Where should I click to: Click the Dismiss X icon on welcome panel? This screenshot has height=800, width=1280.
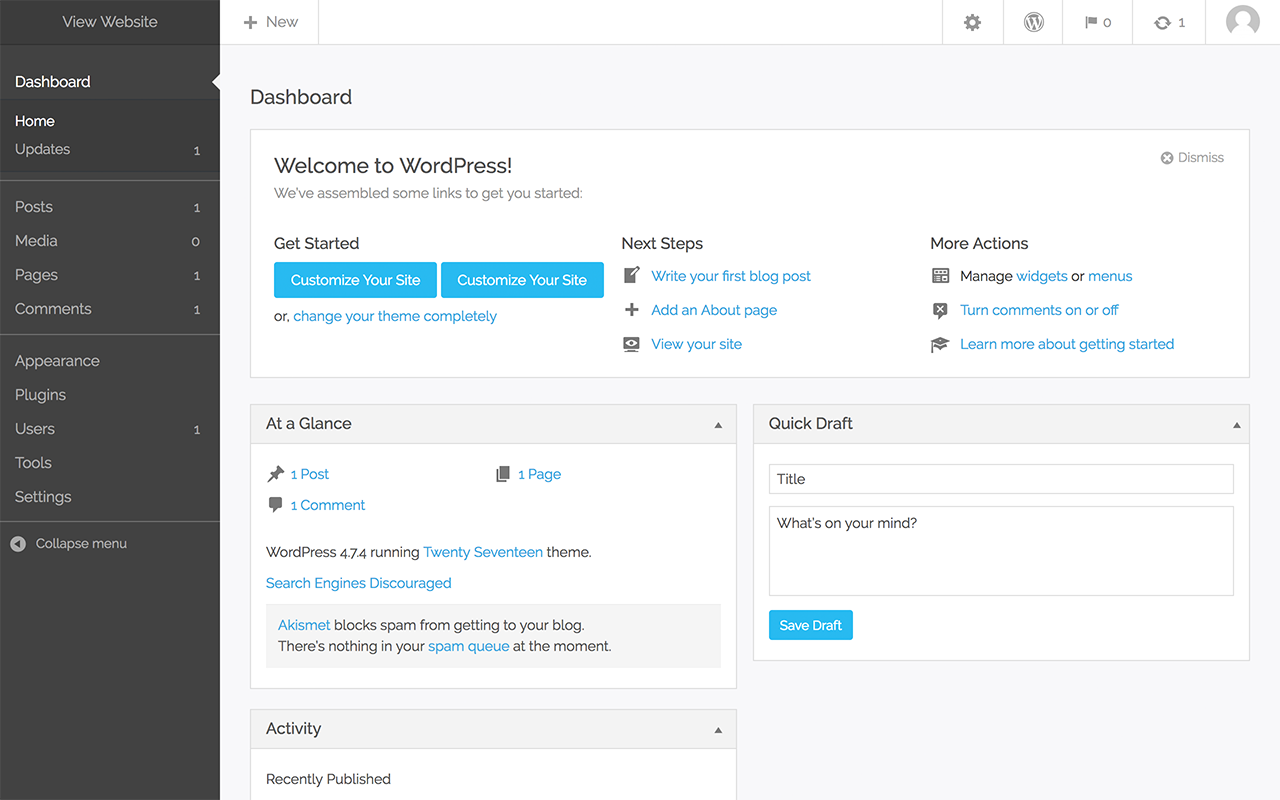[x=1166, y=158]
